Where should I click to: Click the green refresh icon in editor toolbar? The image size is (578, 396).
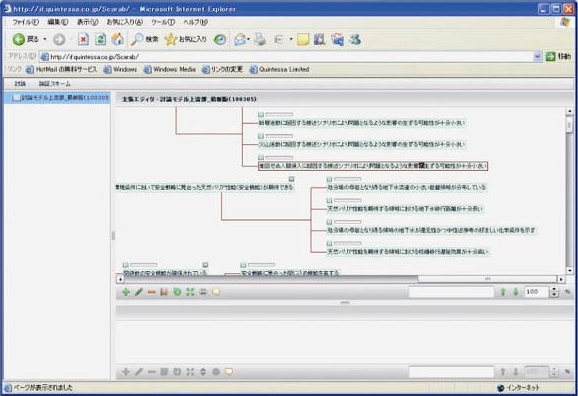(177, 292)
